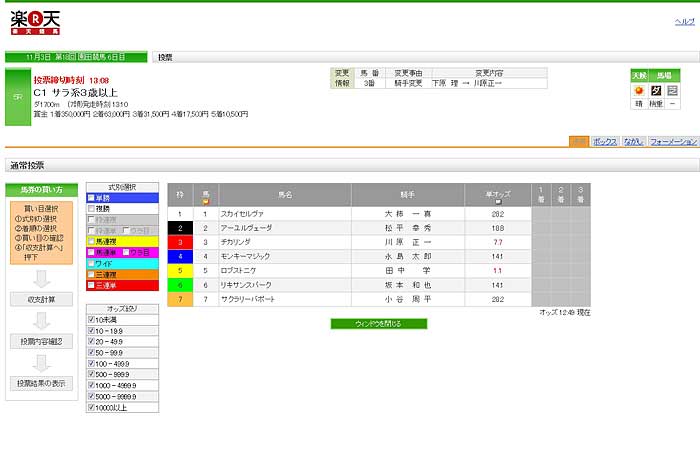700x476 pixels.
Task: Click the dirt track condition icon
Action: pyautogui.click(x=656, y=90)
